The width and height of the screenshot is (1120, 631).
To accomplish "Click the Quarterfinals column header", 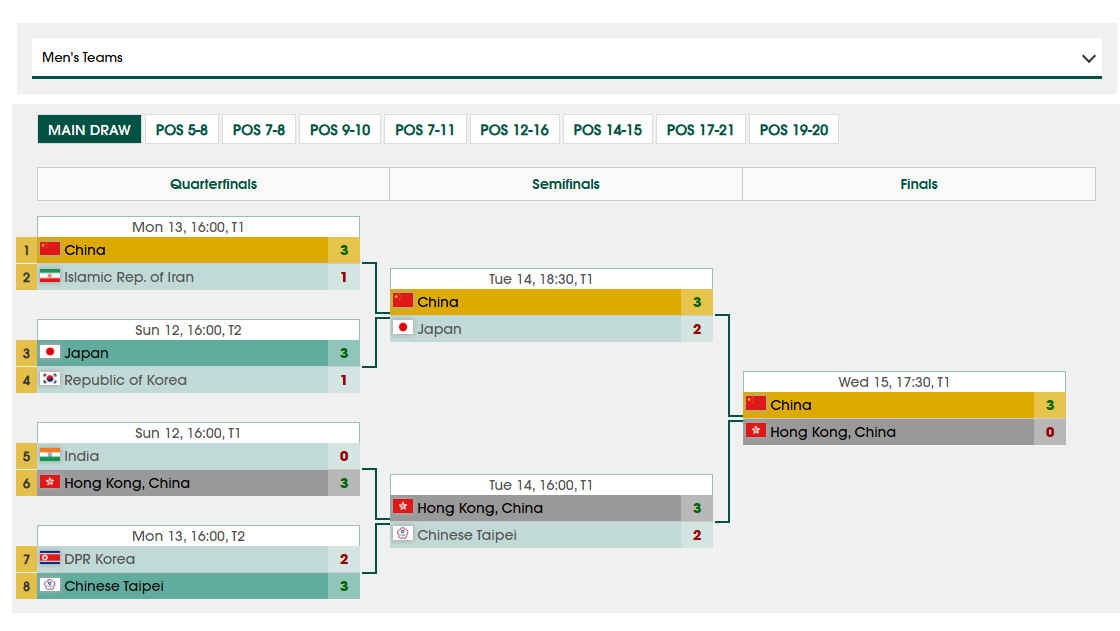I will point(214,184).
